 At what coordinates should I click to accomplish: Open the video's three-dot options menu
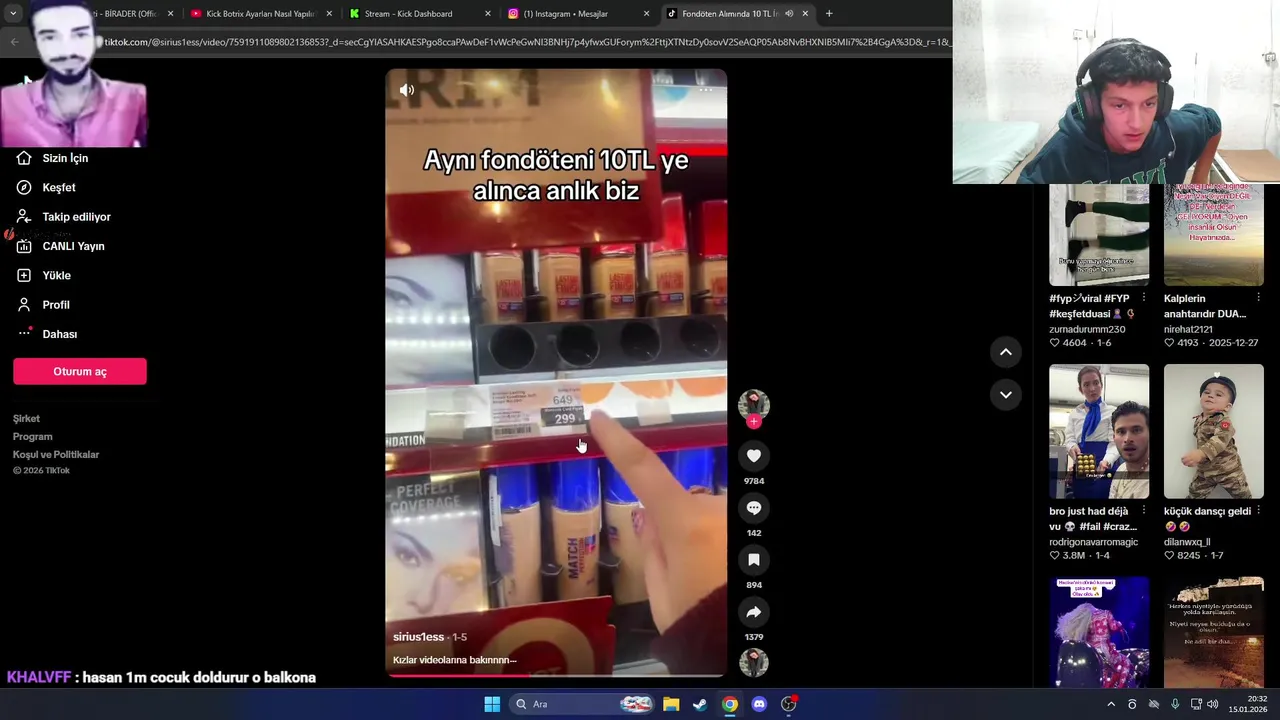[x=705, y=90]
